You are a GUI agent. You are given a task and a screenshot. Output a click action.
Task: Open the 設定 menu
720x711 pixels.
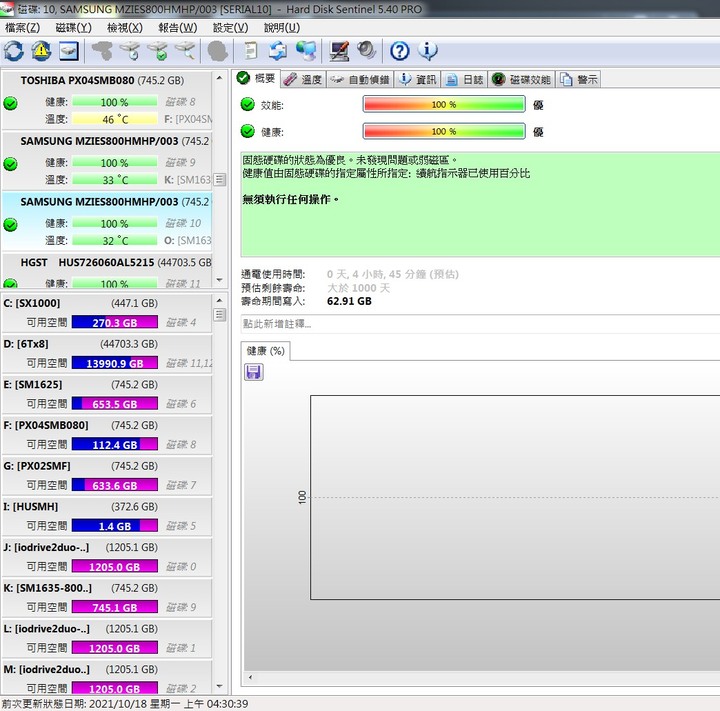point(231,28)
